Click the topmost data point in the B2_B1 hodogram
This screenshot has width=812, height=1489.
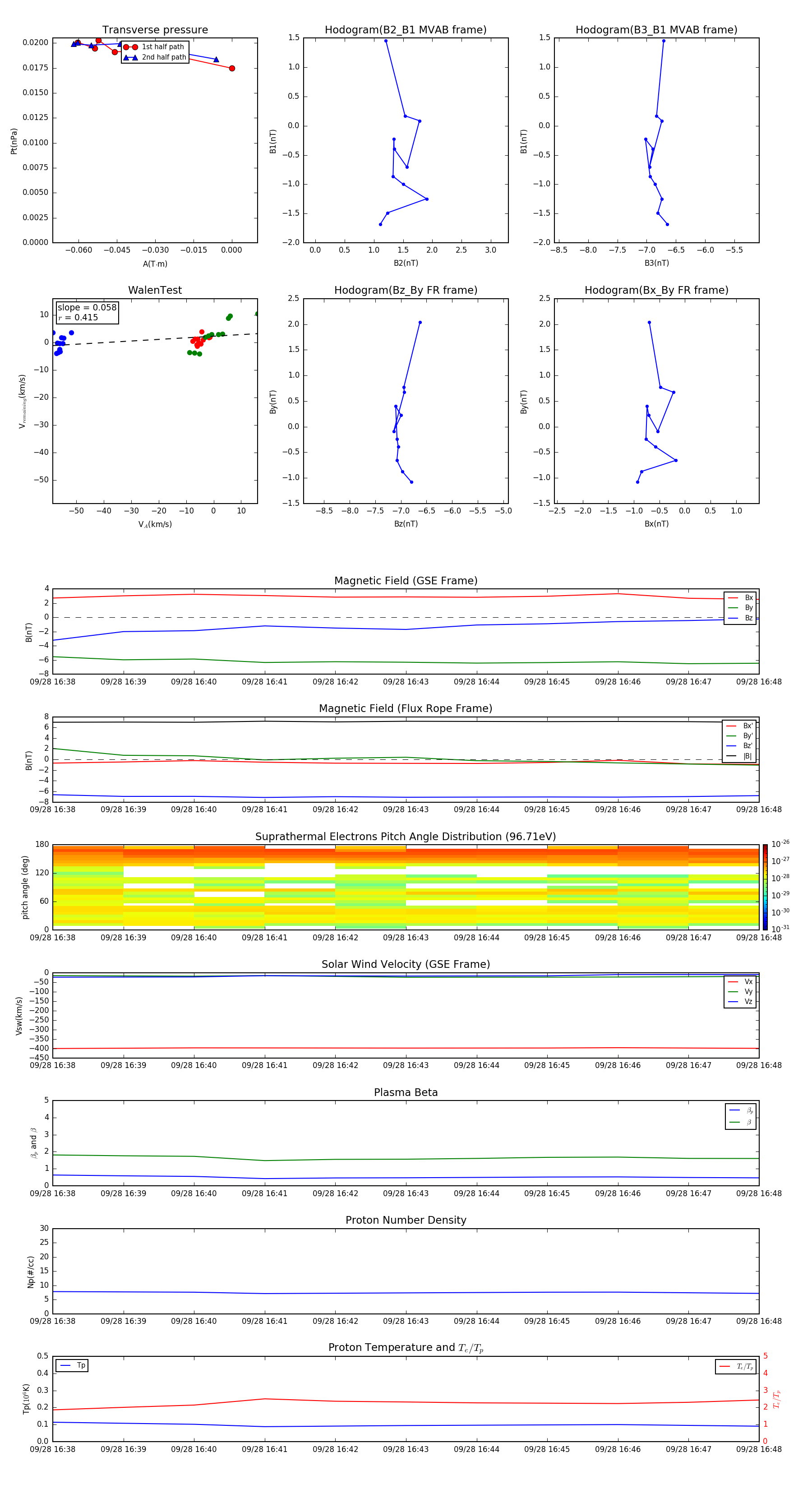coord(386,41)
